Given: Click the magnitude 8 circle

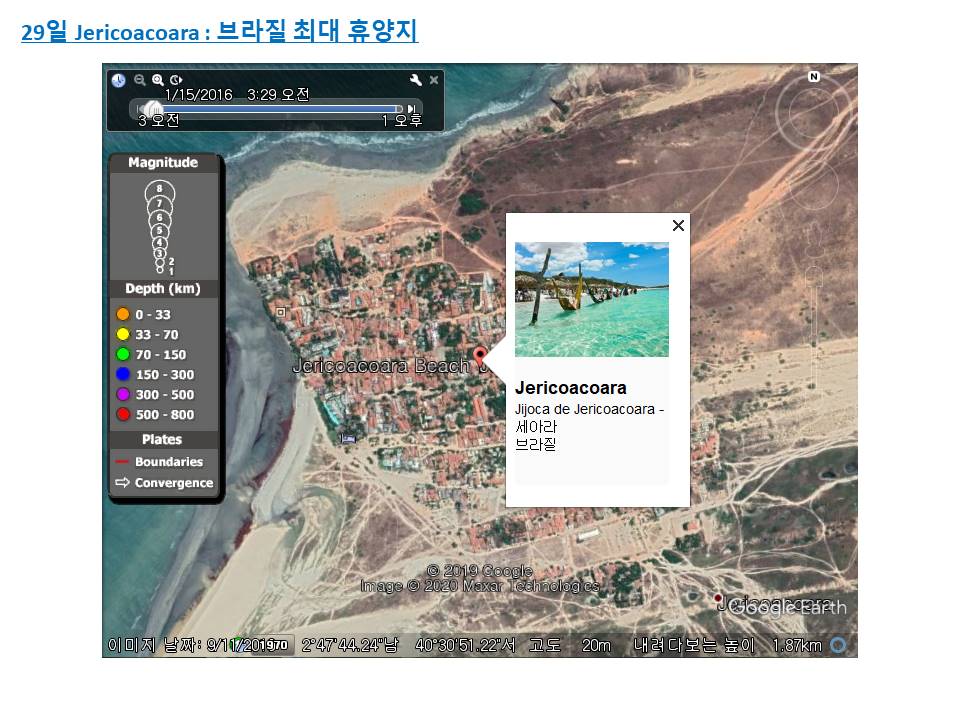Looking at the screenshot, I should pyautogui.click(x=160, y=191).
